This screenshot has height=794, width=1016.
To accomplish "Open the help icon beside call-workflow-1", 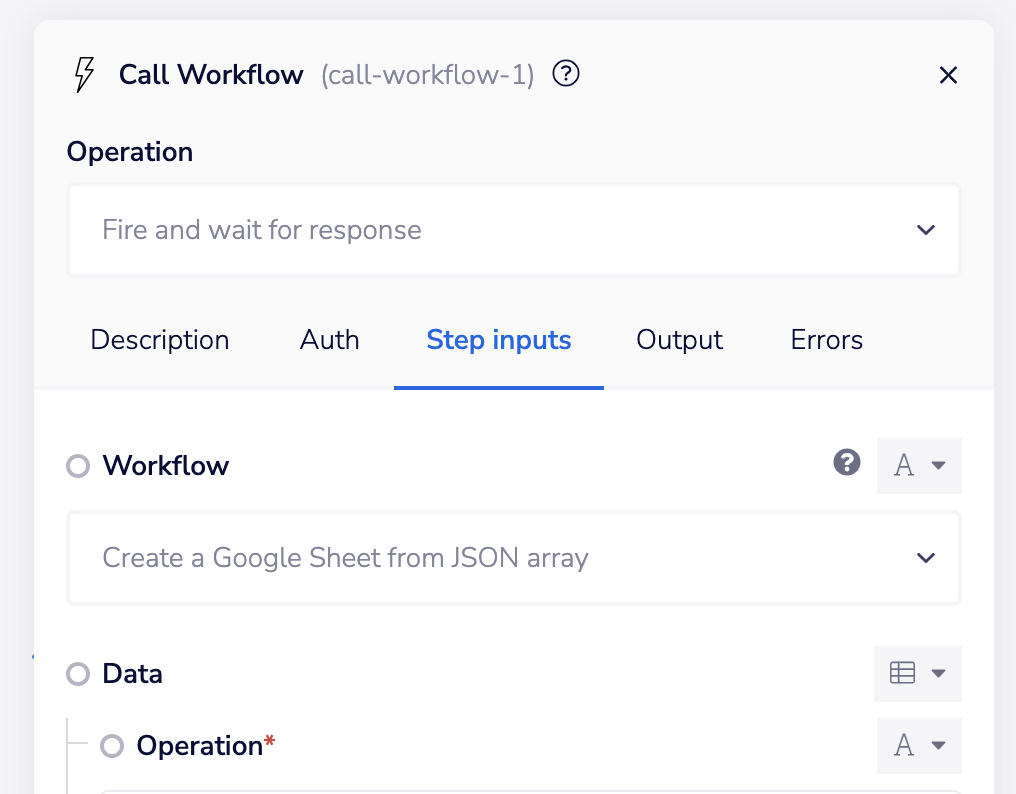I will (x=566, y=74).
